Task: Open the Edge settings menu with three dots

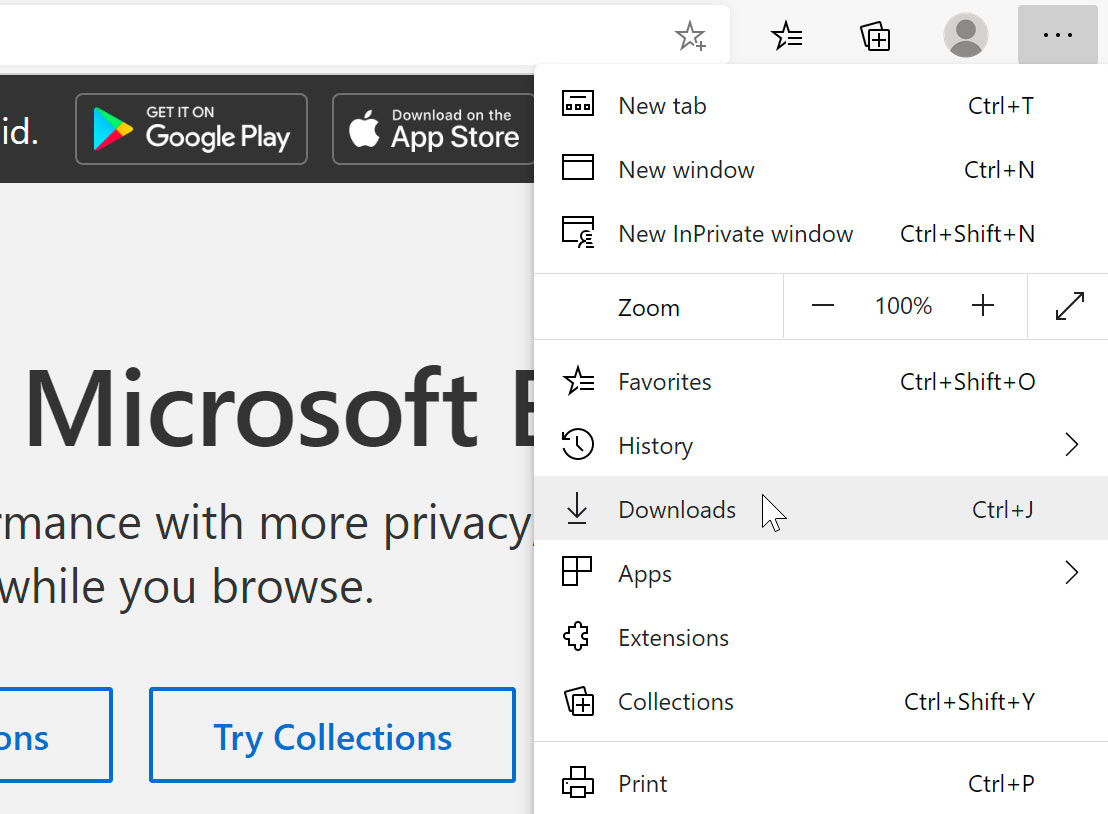Action: [x=1057, y=36]
